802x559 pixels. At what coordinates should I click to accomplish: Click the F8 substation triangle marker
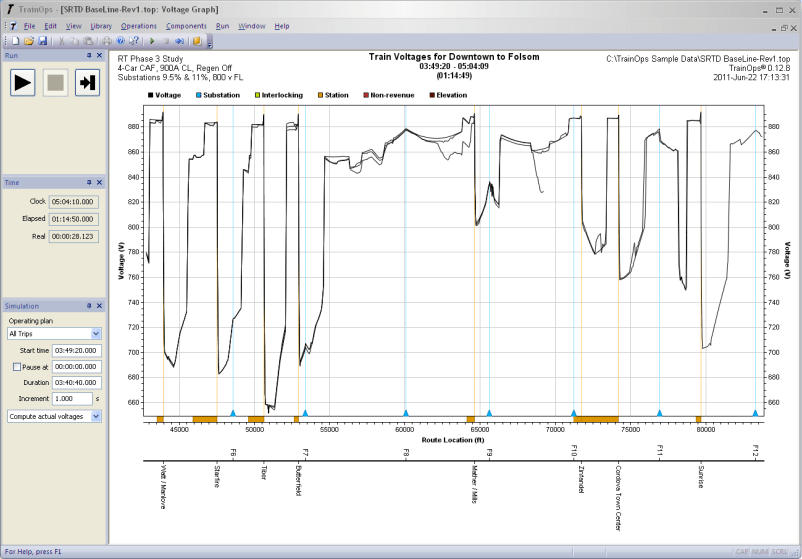tap(406, 413)
